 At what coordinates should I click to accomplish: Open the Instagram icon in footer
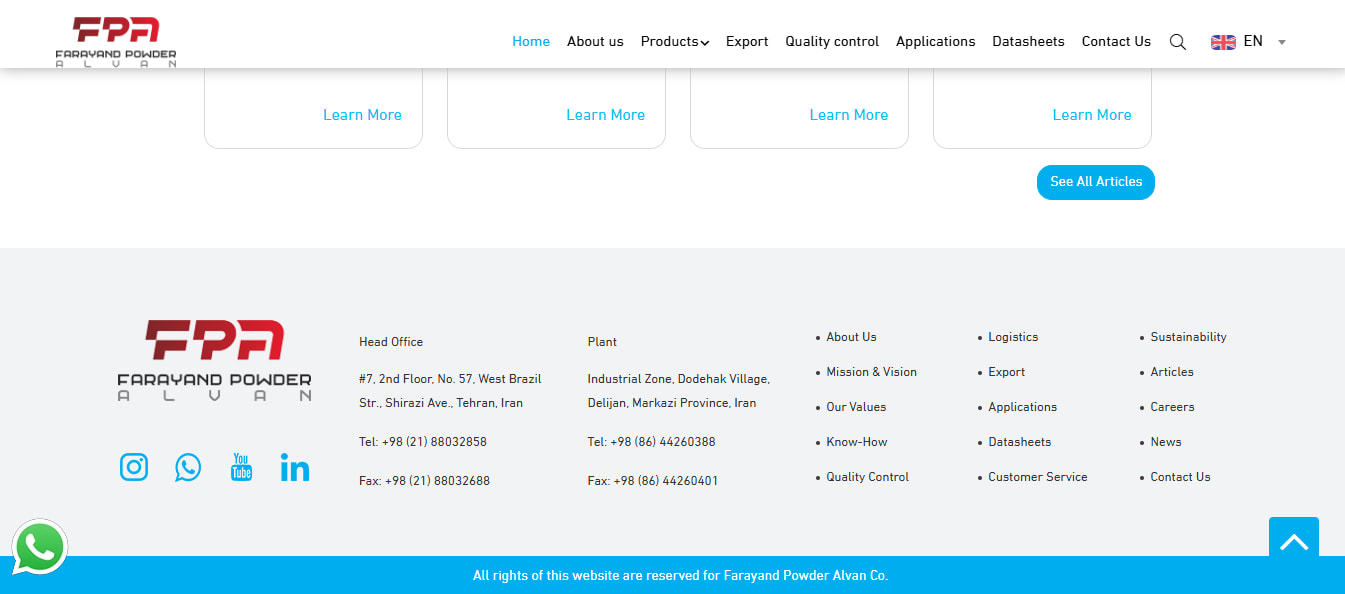(134, 467)
